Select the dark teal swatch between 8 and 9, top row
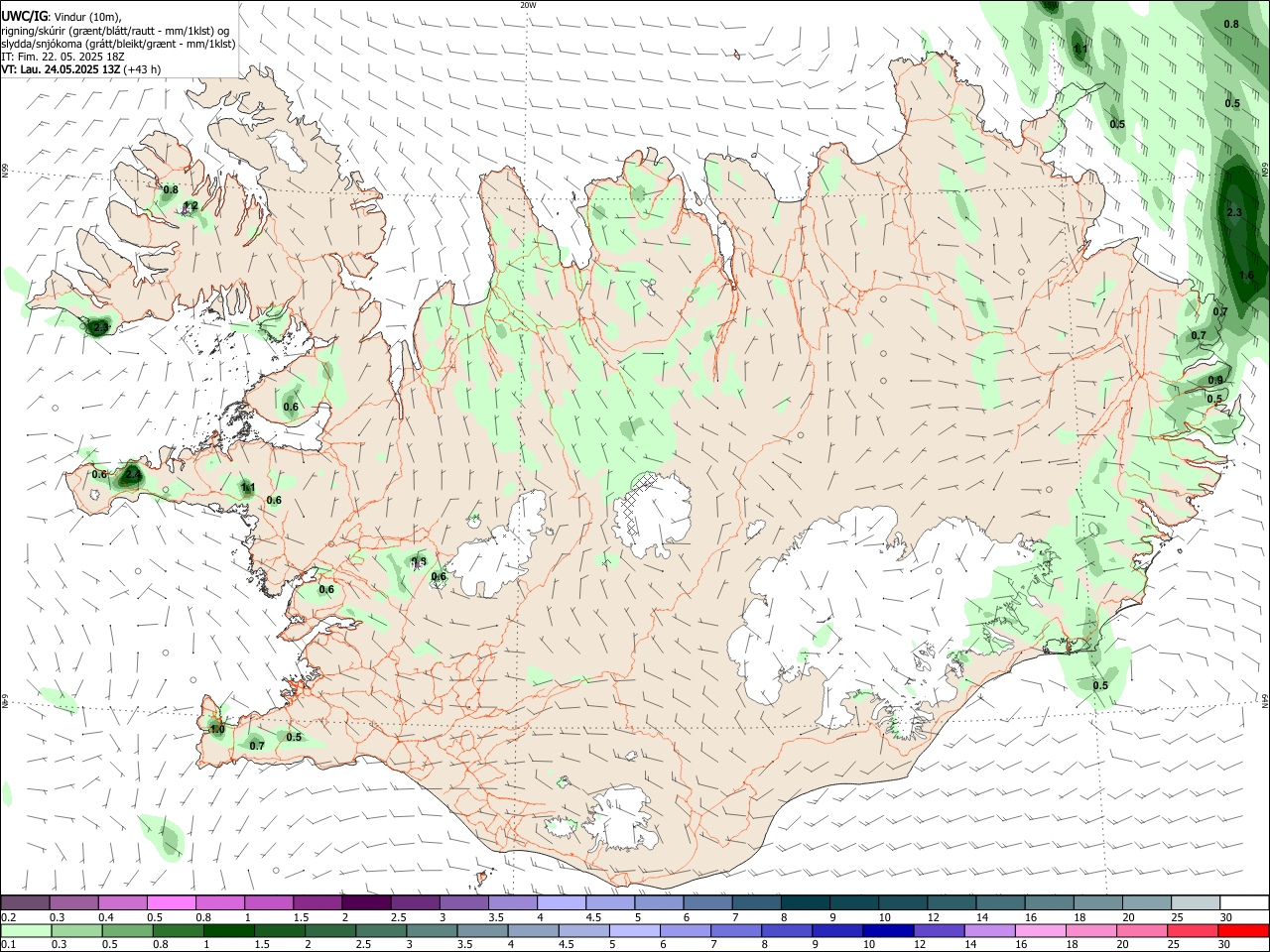This screenshot has width=1270, height=952. pyautogui.click(x=806, y=903)
